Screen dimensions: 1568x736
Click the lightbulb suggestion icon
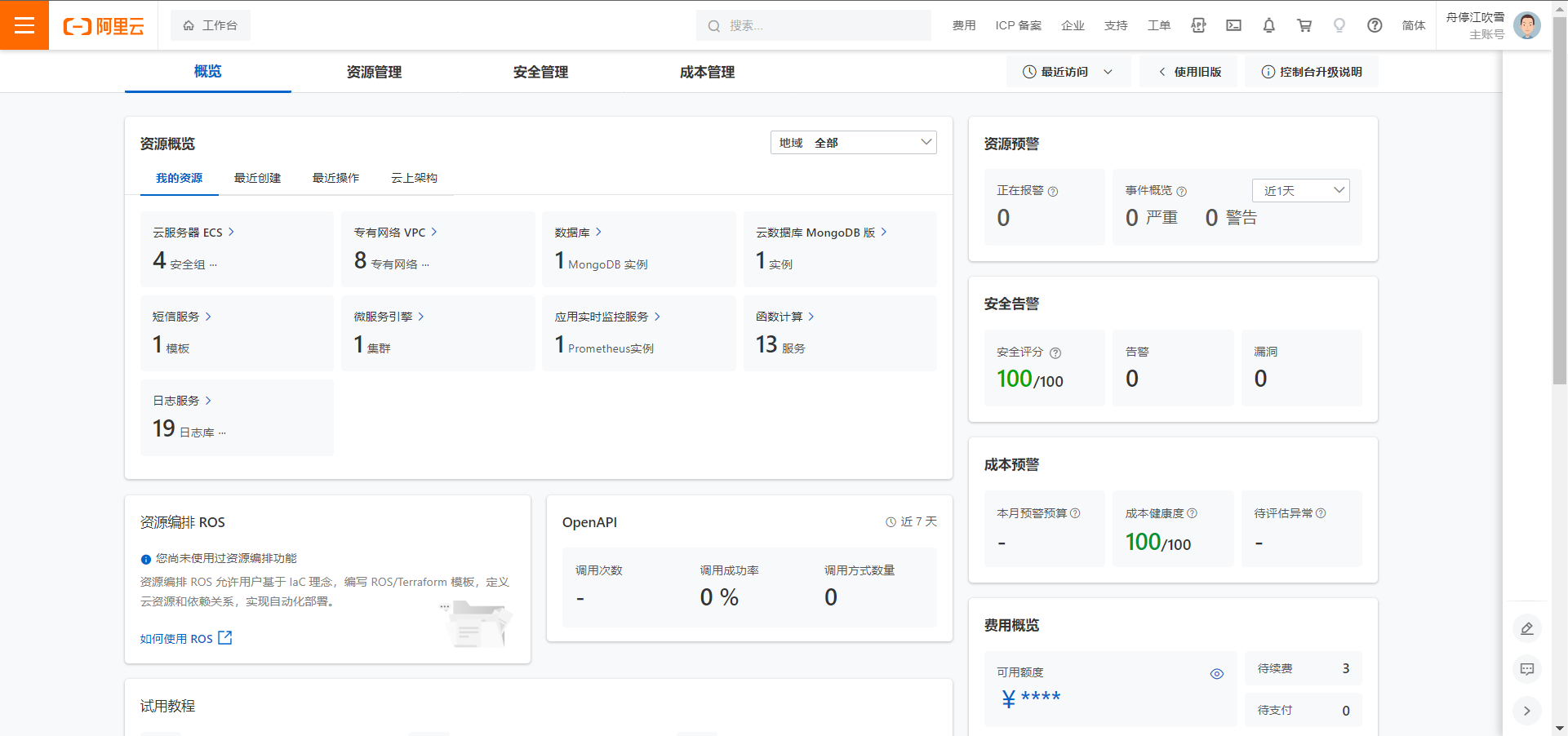point(1339,25)
